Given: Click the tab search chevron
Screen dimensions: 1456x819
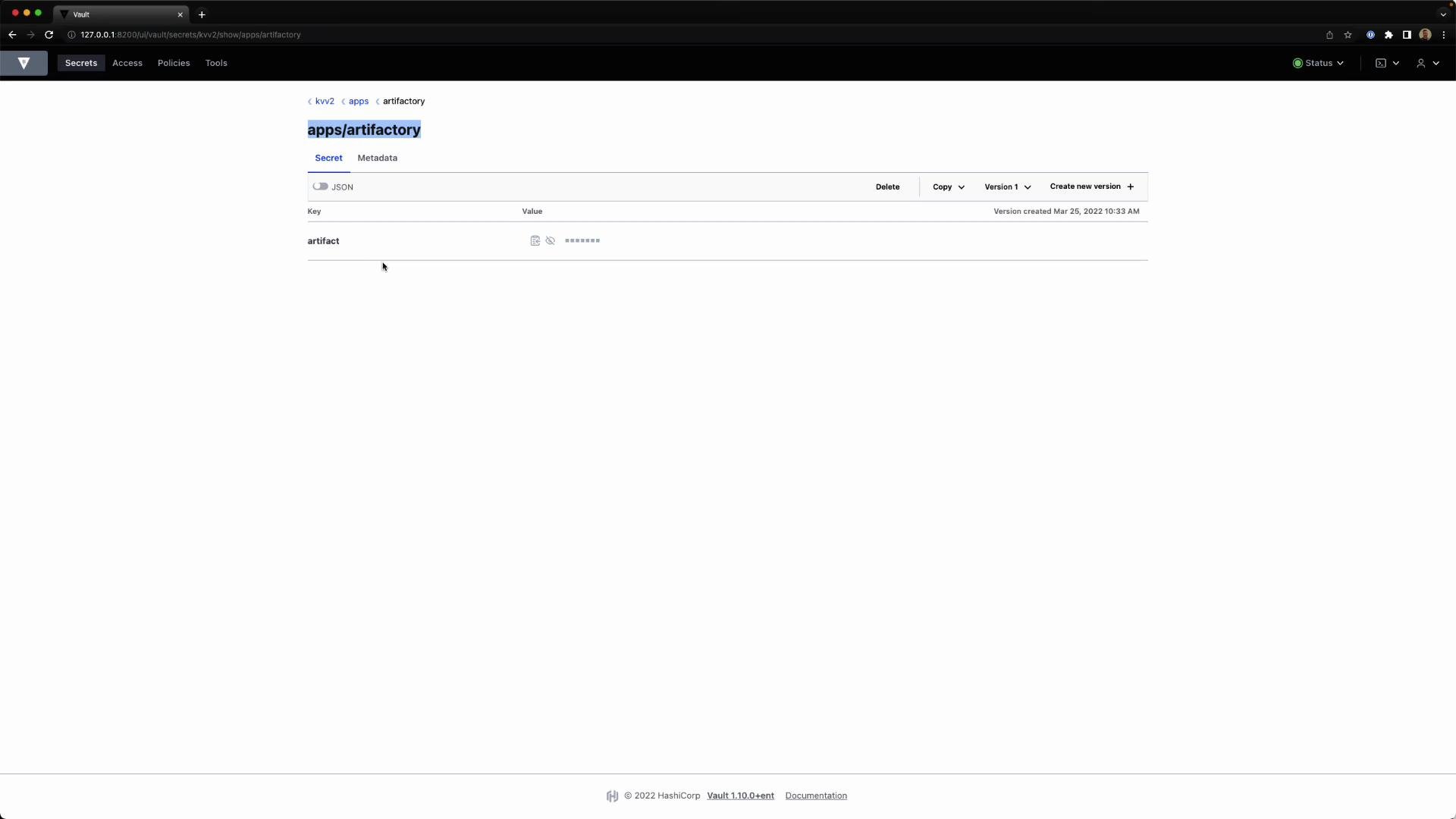Looking at the screenshot, I should pyautogui.click(x=1443, y=14).
